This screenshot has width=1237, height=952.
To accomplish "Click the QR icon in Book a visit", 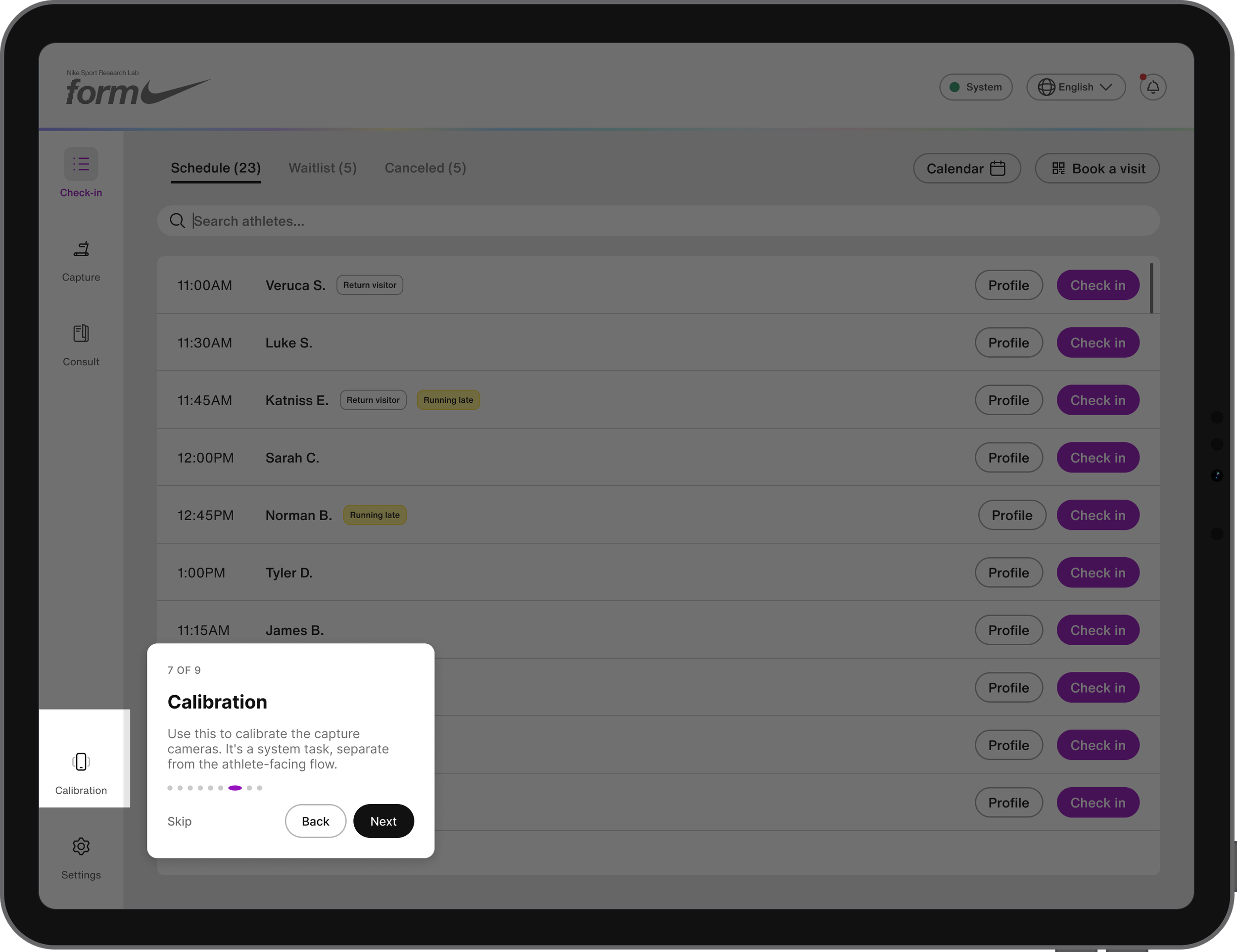I will click(x=1058, y=168).
